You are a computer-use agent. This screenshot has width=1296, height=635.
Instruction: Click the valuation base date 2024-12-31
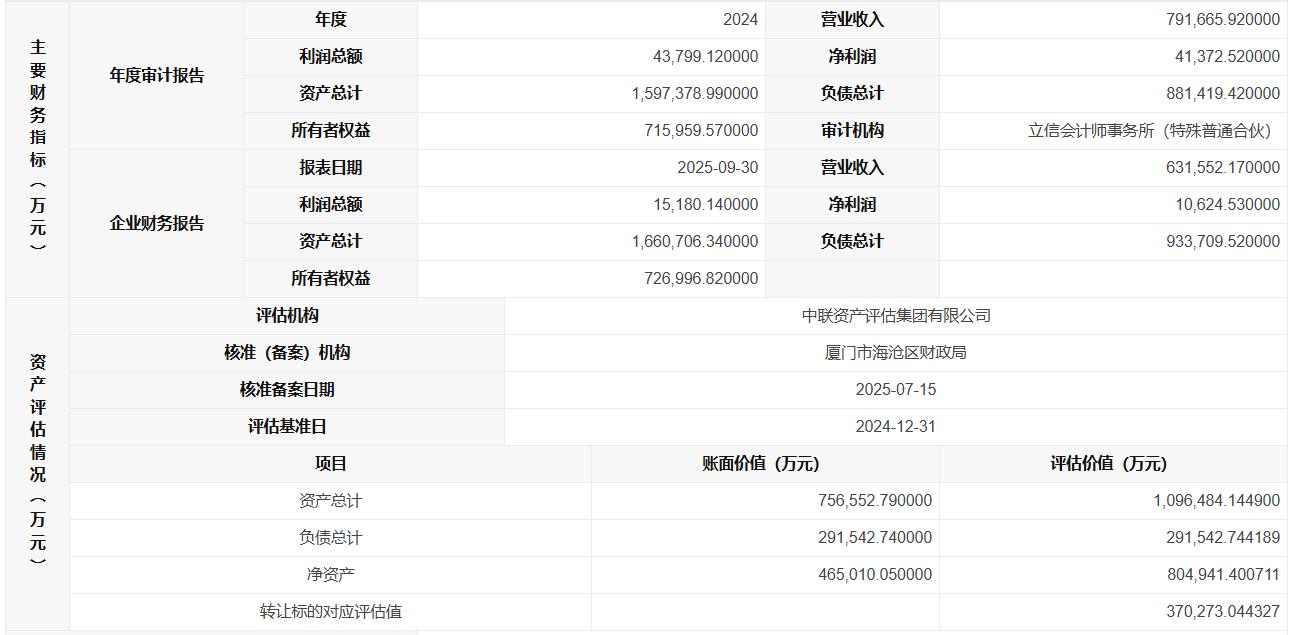[895, 427]
